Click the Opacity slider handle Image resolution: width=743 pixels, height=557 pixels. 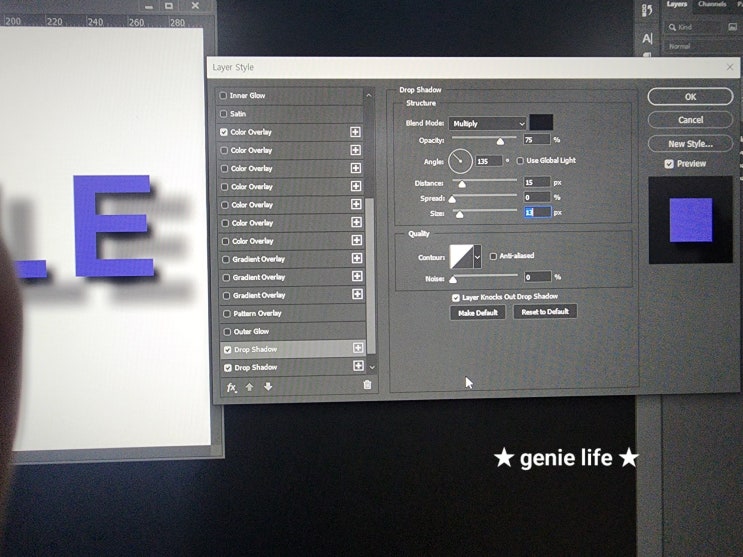(x=500, y=141)
